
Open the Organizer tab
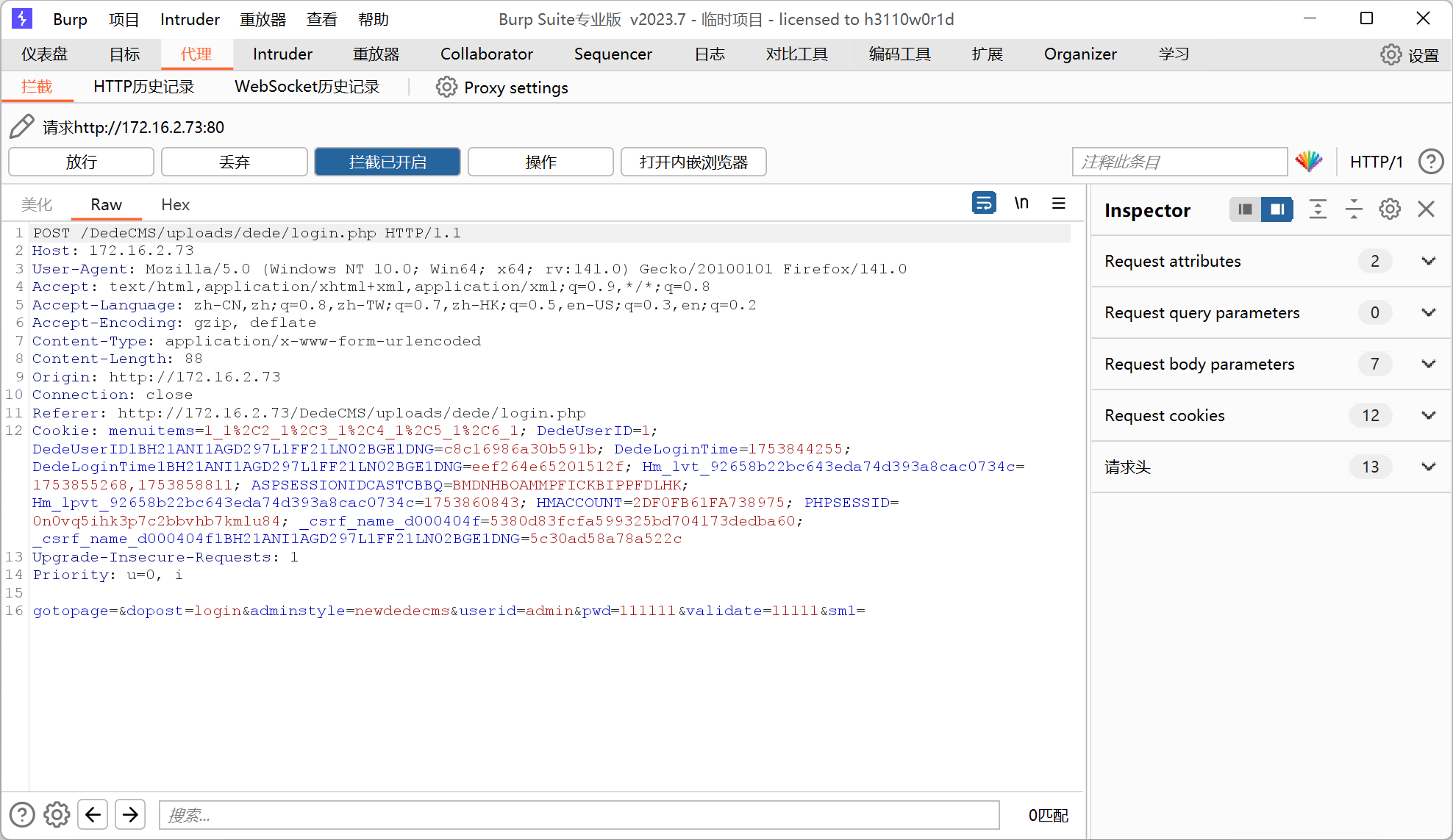(1080, 54)
